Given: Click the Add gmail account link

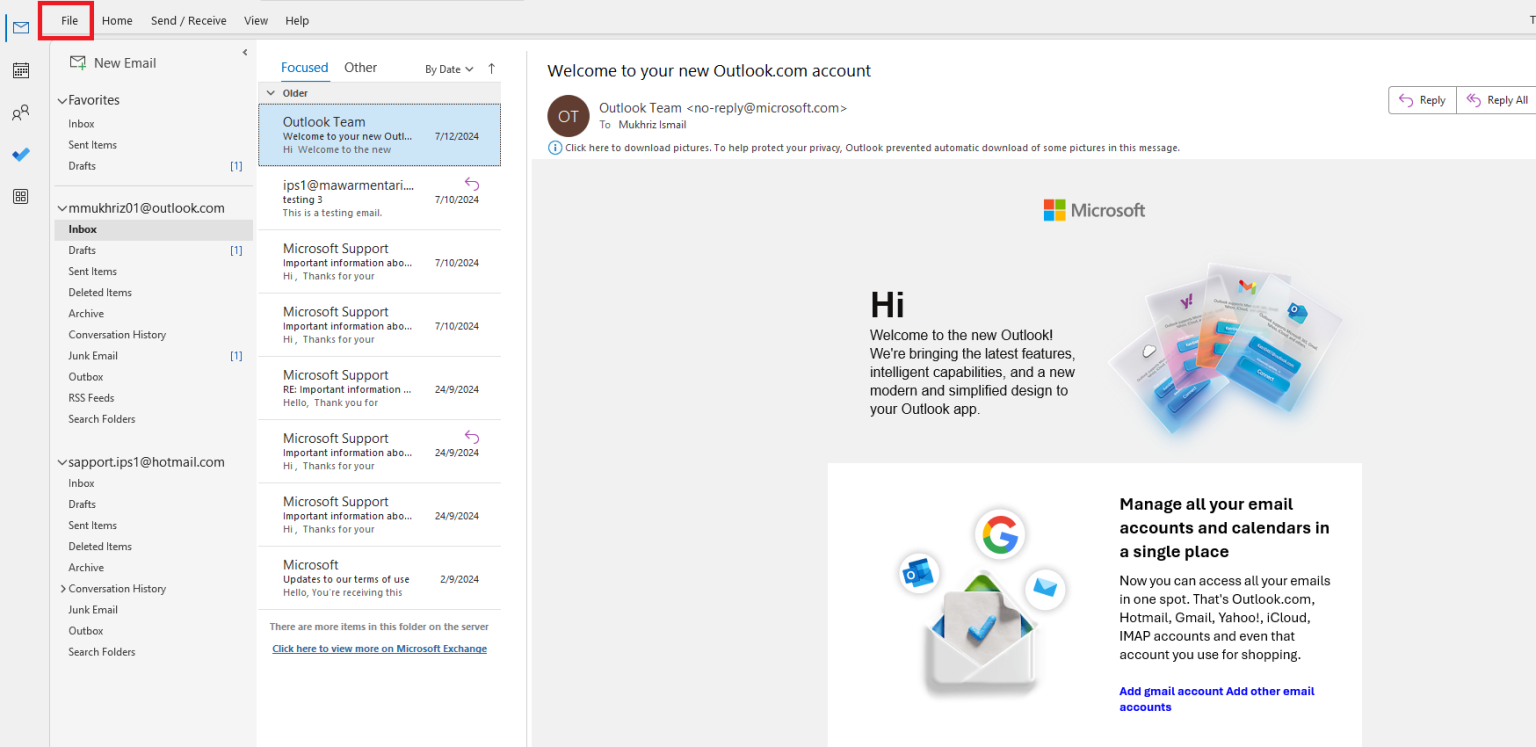Looking at the screenshot, I should pyautogui.click(x=1168, y=691).
